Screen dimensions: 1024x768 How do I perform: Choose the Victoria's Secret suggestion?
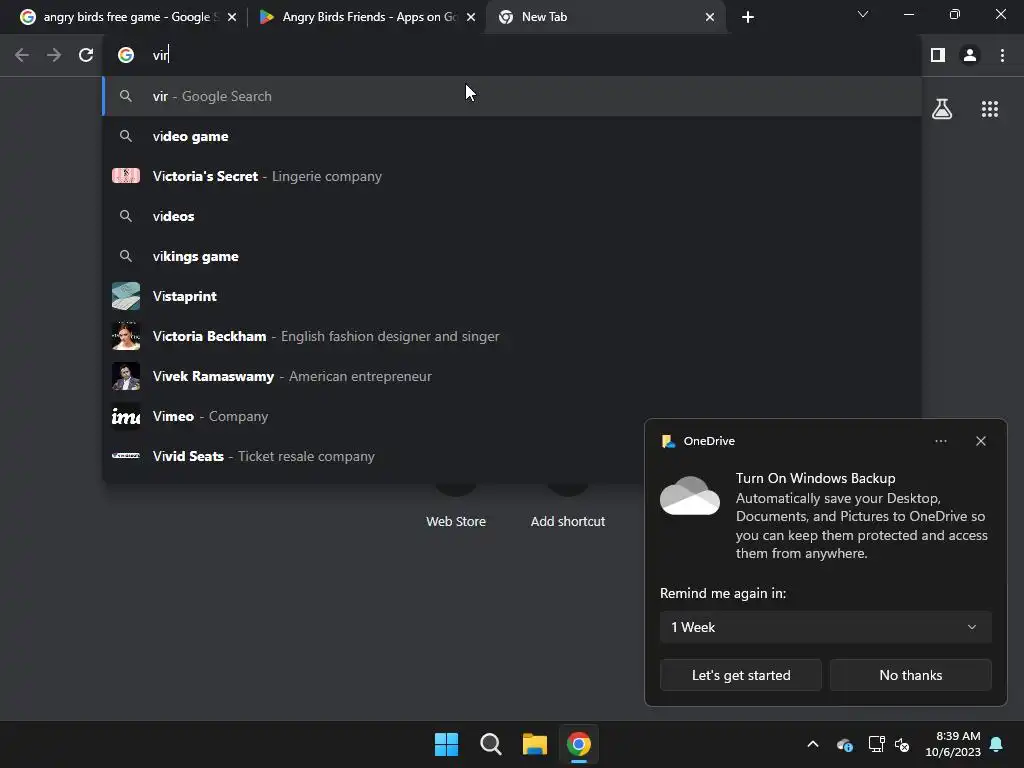tap(512, 176)
